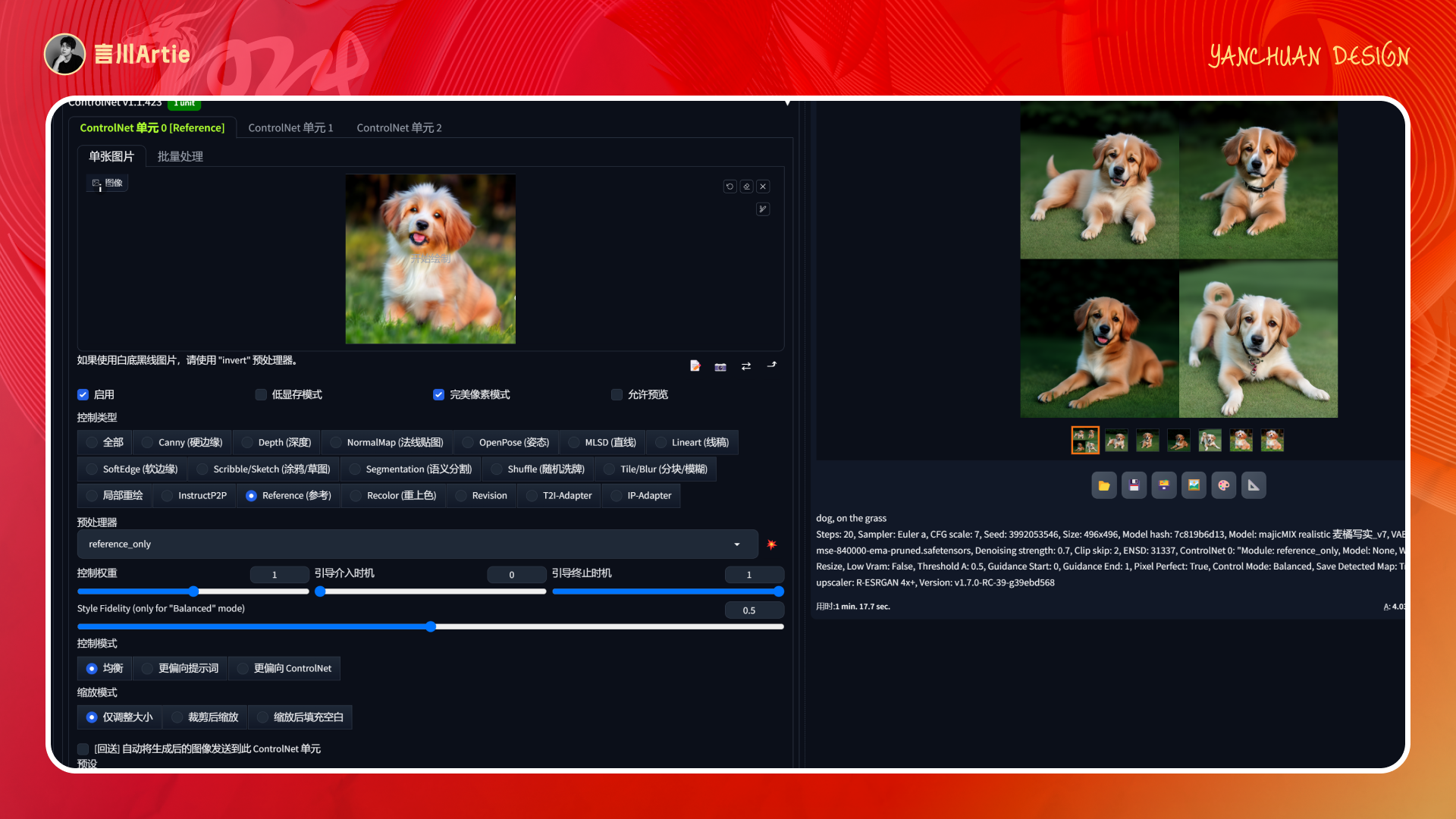Collapse the ControlNet panel arrow at top
The image size is (1456, 819).
point(787,102)
